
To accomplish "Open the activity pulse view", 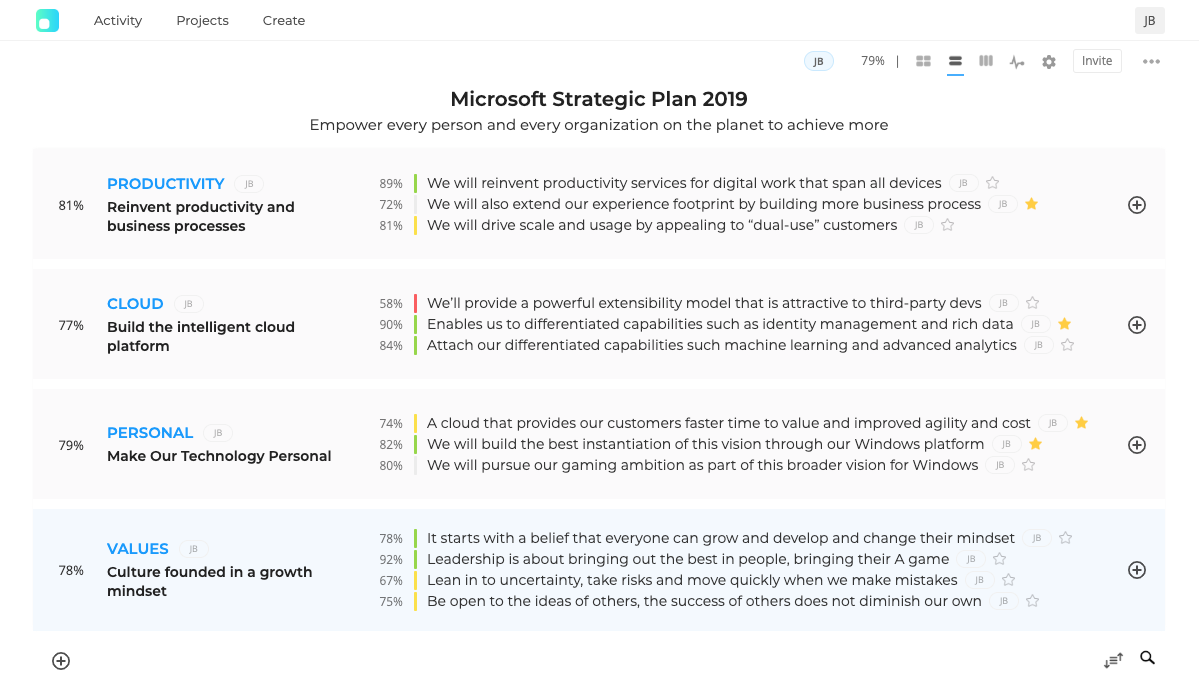I will pyautogui.click(x=1017, y=62).
